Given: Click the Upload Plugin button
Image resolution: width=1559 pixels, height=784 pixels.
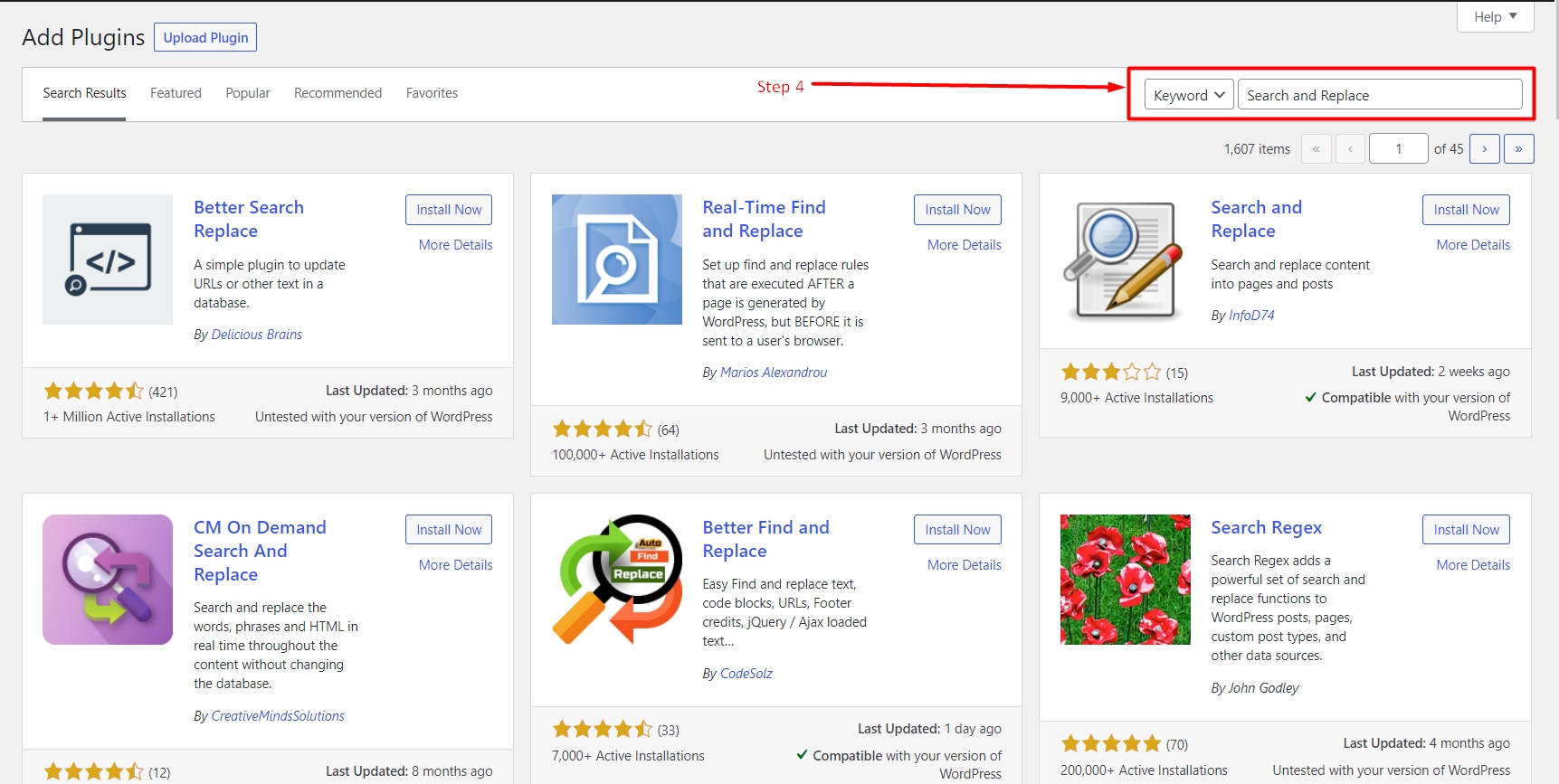Looking at the screenshot, I should click(x=205, y=37).
